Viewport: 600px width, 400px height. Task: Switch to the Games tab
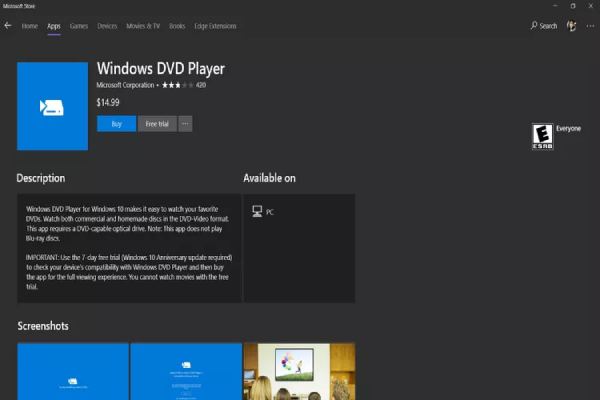coord(79,26)
